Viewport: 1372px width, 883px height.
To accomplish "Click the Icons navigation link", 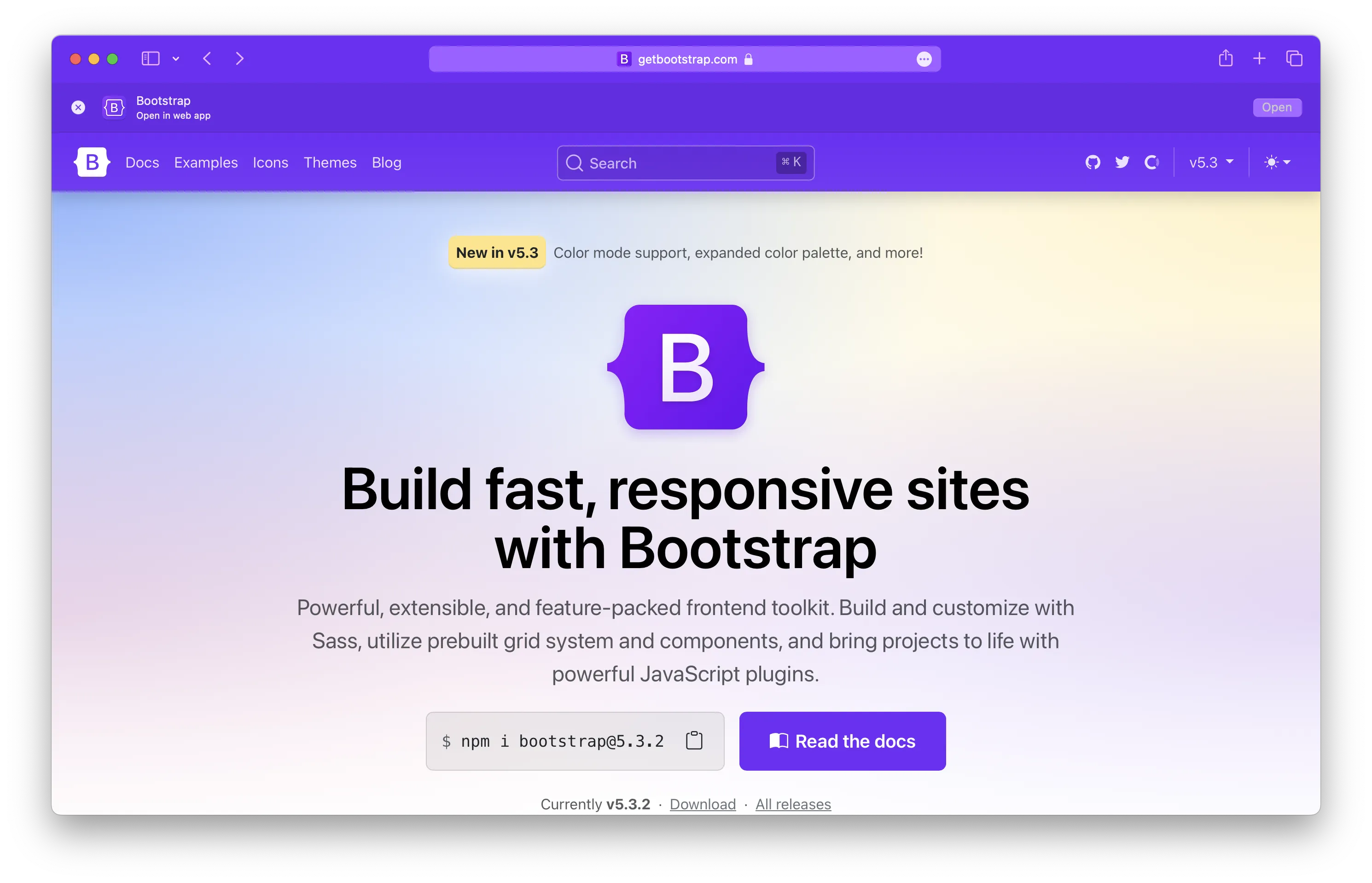I will pyautogui.click(x=270, y=163).
